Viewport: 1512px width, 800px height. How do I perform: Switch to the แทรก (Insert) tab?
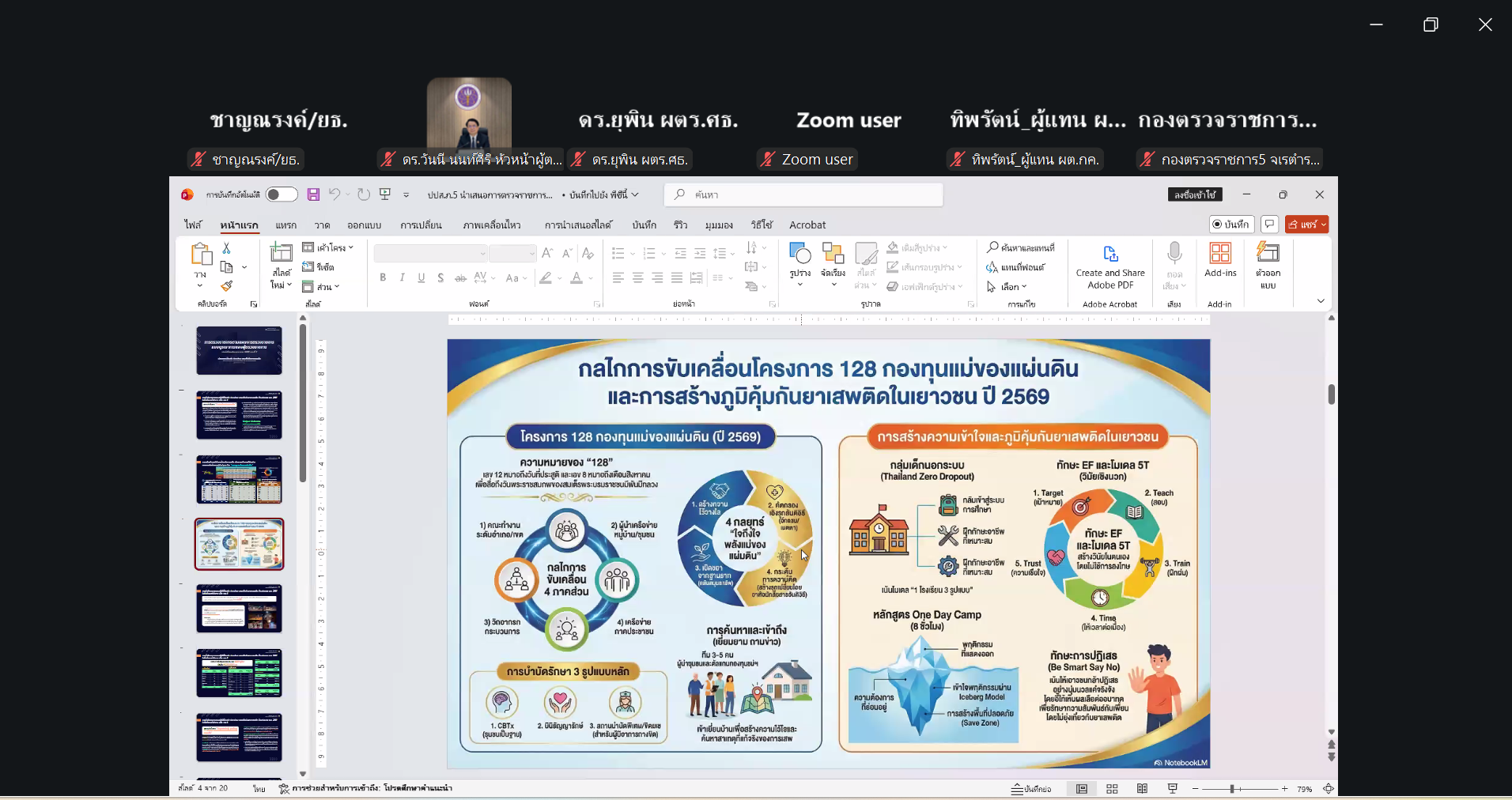pyautogui.click(x=285, y=225)
